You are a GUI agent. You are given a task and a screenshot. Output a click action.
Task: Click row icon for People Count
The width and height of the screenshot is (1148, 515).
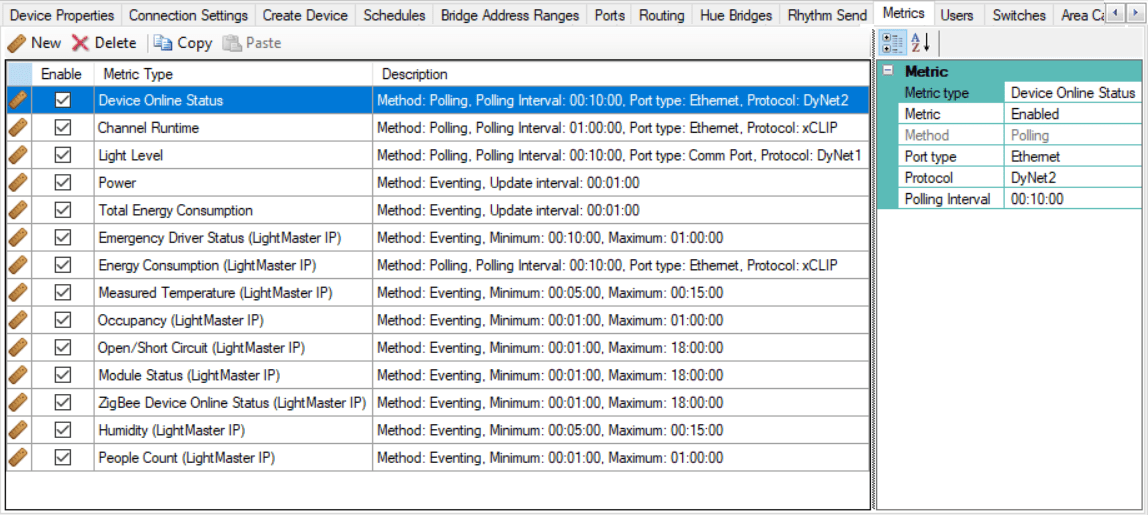pyautogui.click(x=18, y=458)
